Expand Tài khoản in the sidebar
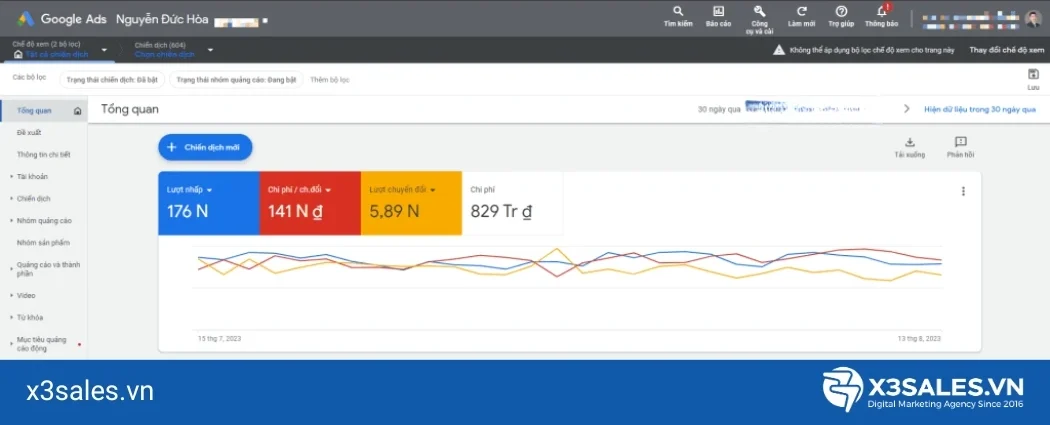 coord(11,177)
